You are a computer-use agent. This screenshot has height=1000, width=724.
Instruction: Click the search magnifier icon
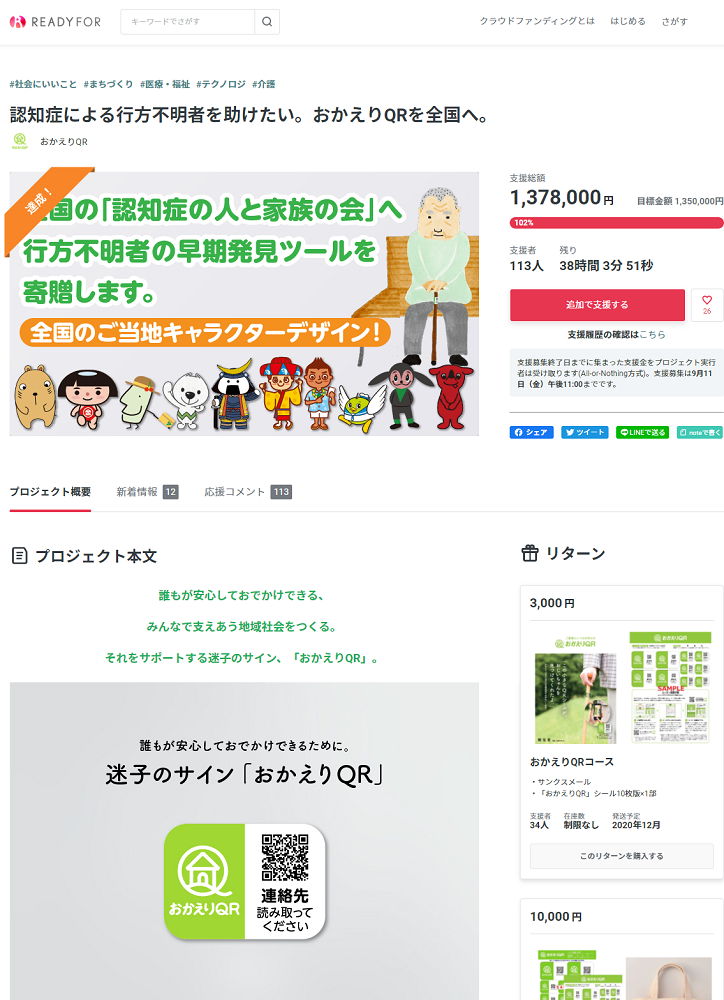(x=267, y=22)
